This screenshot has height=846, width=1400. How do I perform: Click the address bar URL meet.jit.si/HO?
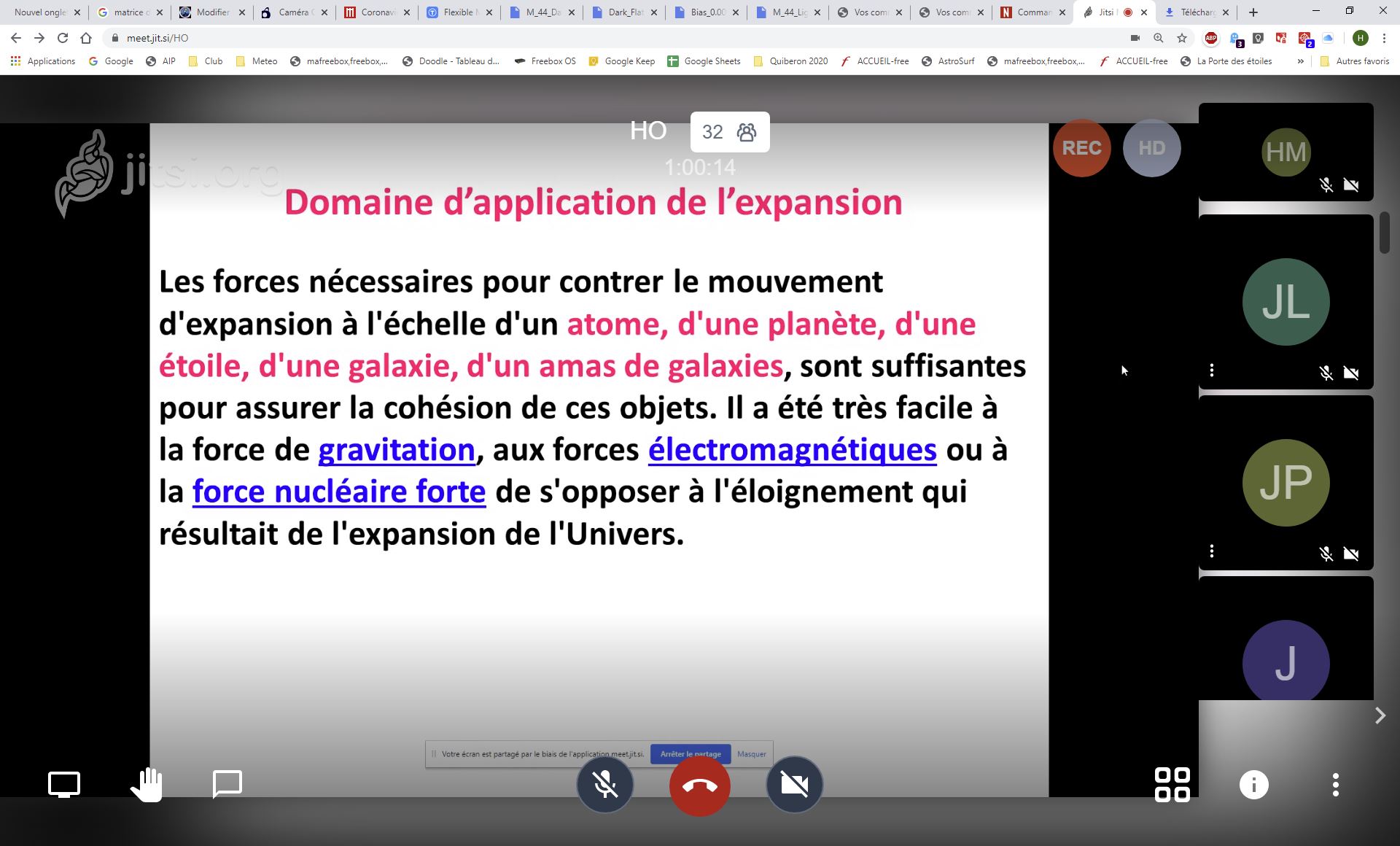point(157,38)
